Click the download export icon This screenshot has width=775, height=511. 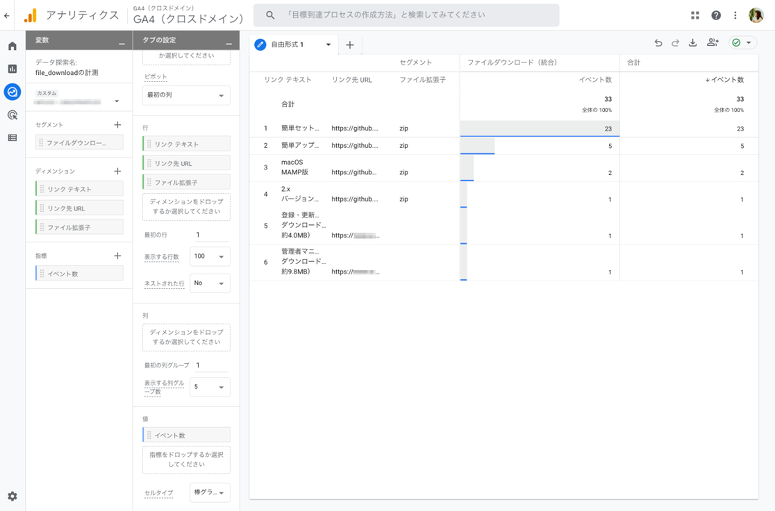coord(692,44)
